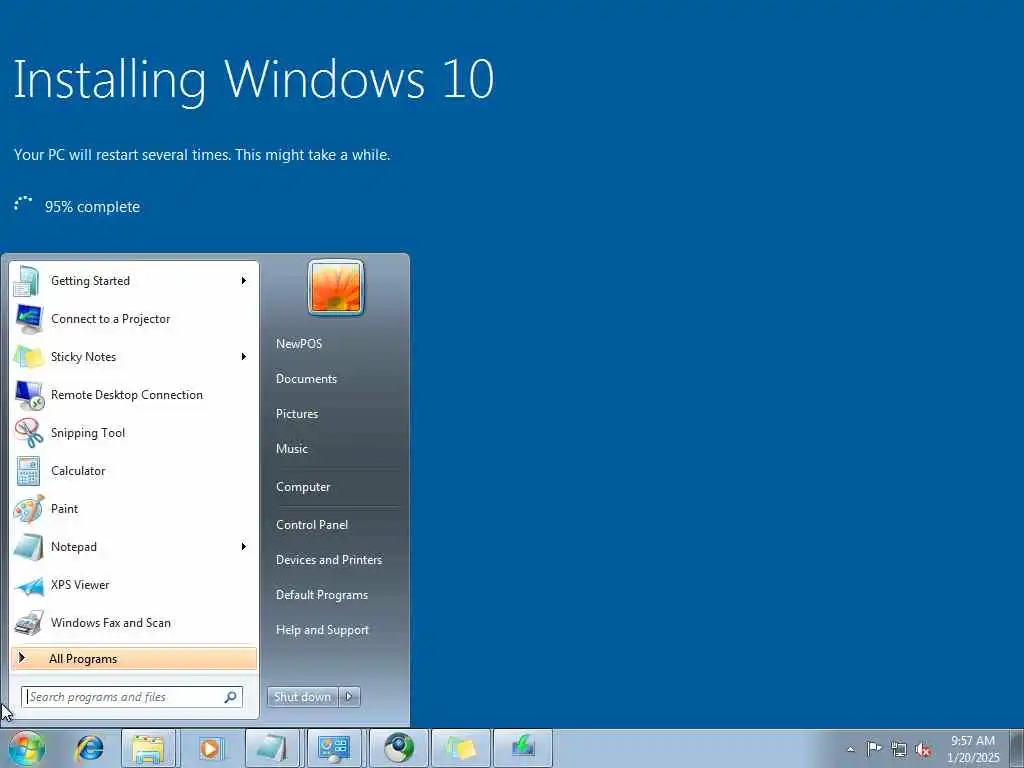
Task: Expand Sticky Notes jump list arrow
Action: coord(244,357)
